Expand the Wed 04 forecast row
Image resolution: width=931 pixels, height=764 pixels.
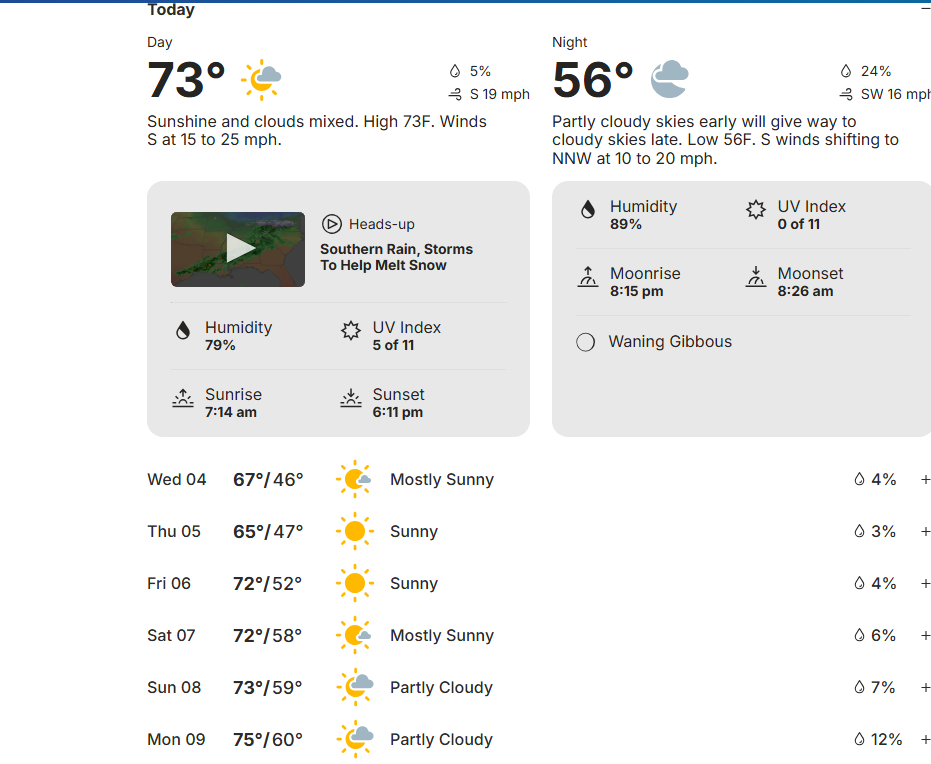(925, 479)
